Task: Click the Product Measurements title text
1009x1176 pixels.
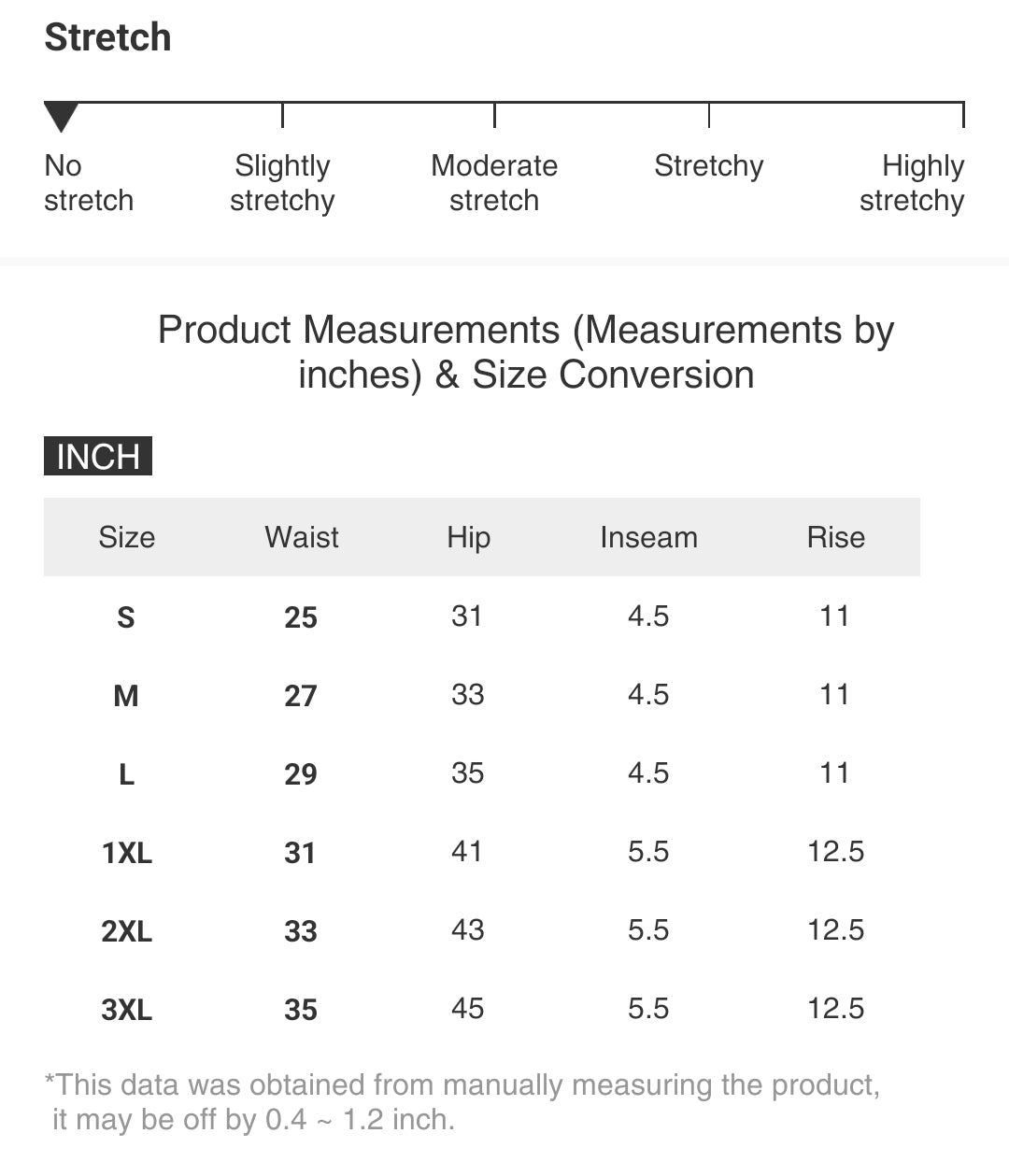Action: click(x=526, y=352)
